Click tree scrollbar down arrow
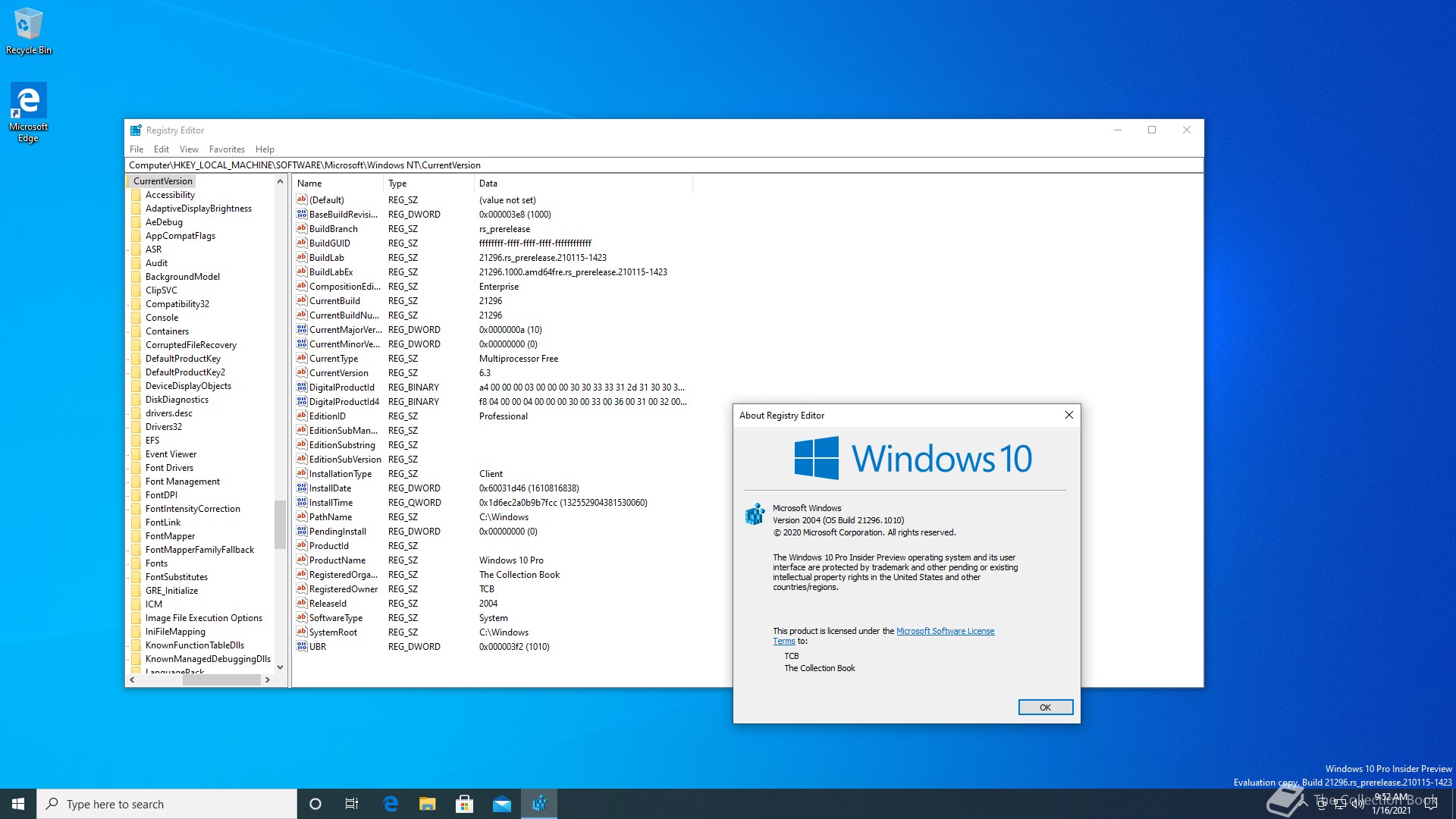This screenshot has width=1456, height=819. pyautogui.click(x=280, y=667)
